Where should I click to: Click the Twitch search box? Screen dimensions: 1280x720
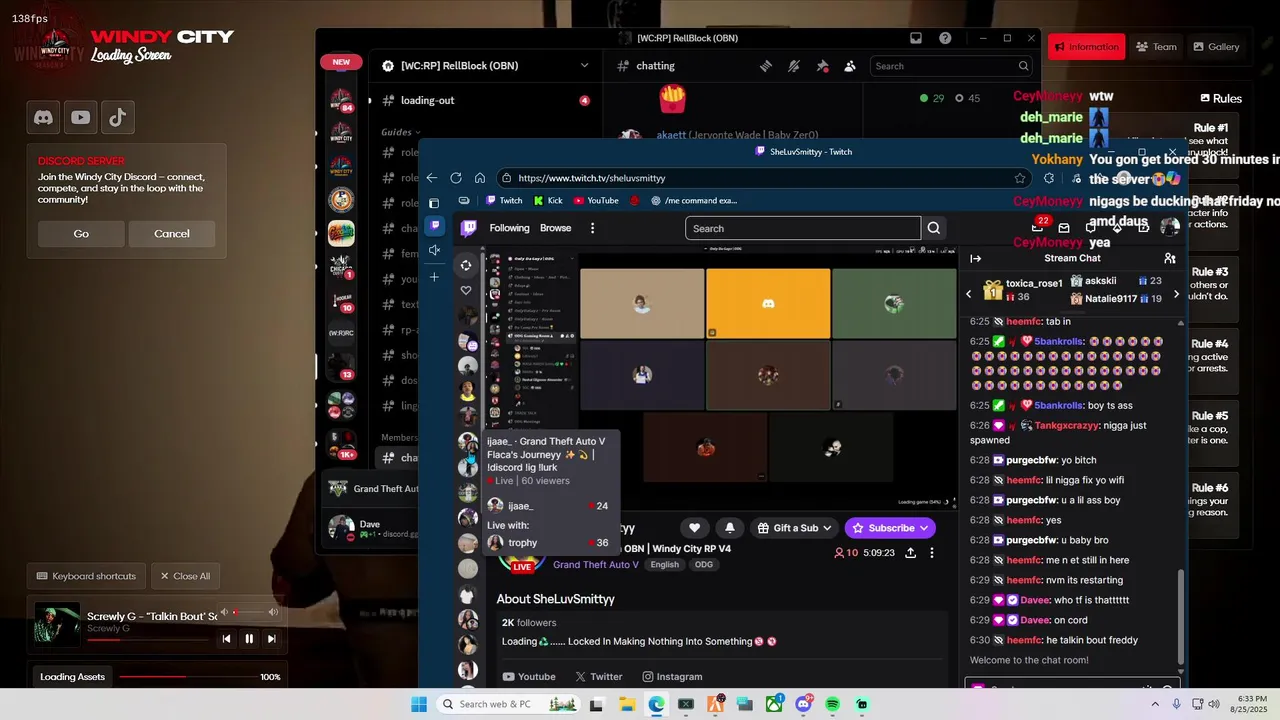pos(802,228)
